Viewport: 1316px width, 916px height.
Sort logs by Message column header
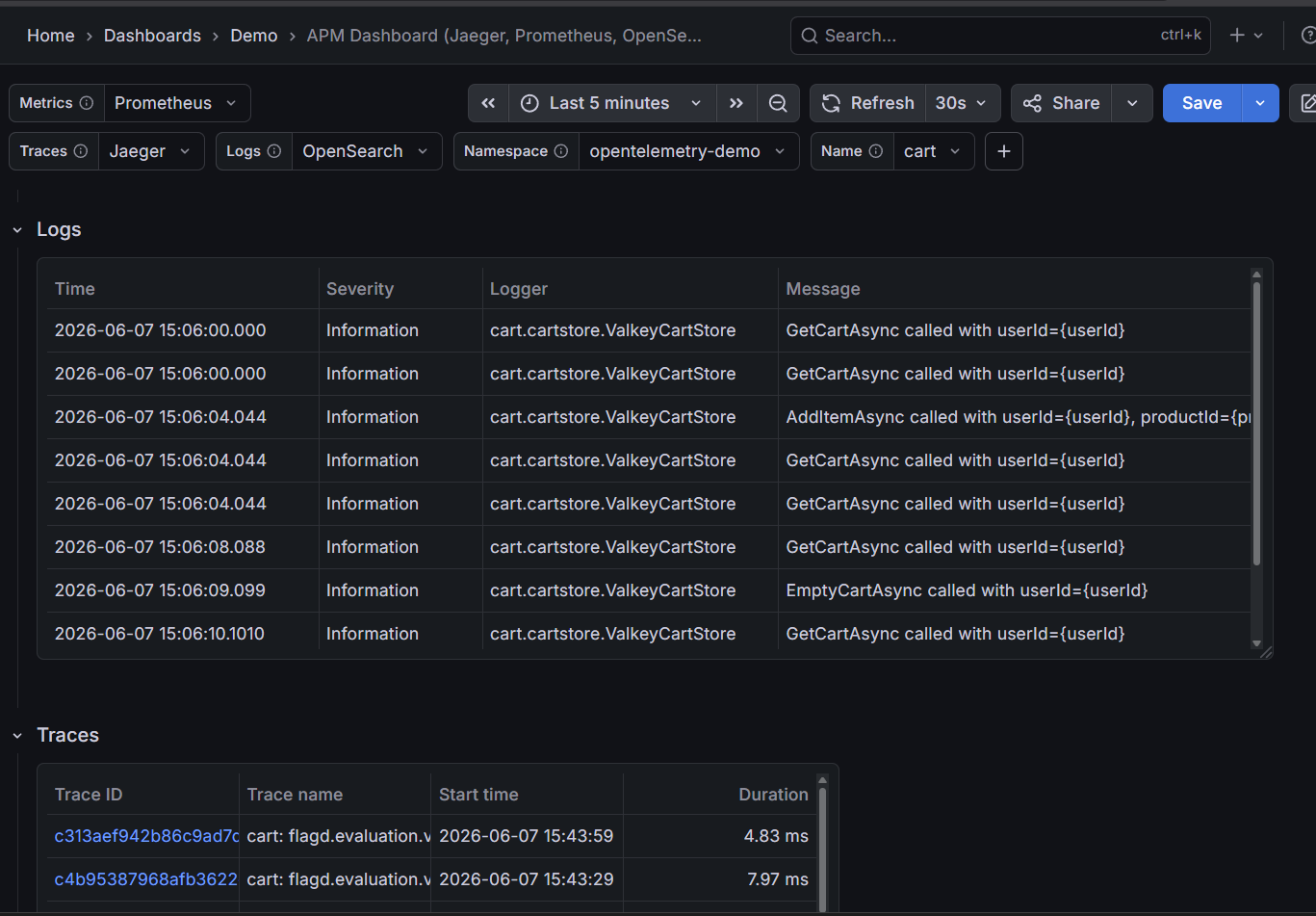823,289
